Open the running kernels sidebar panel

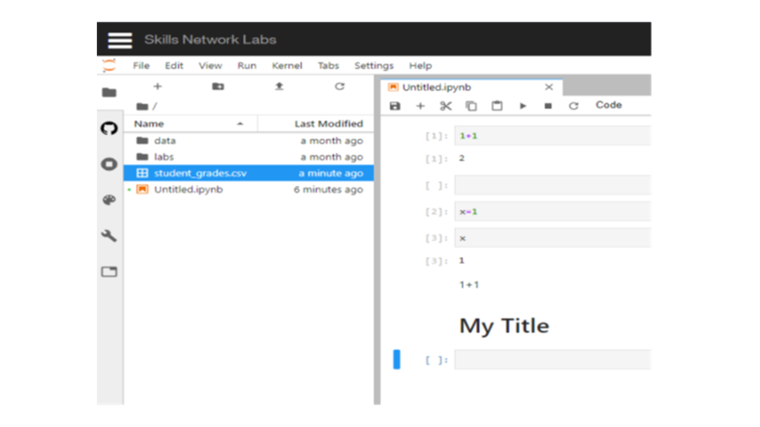tap(110, 164)
